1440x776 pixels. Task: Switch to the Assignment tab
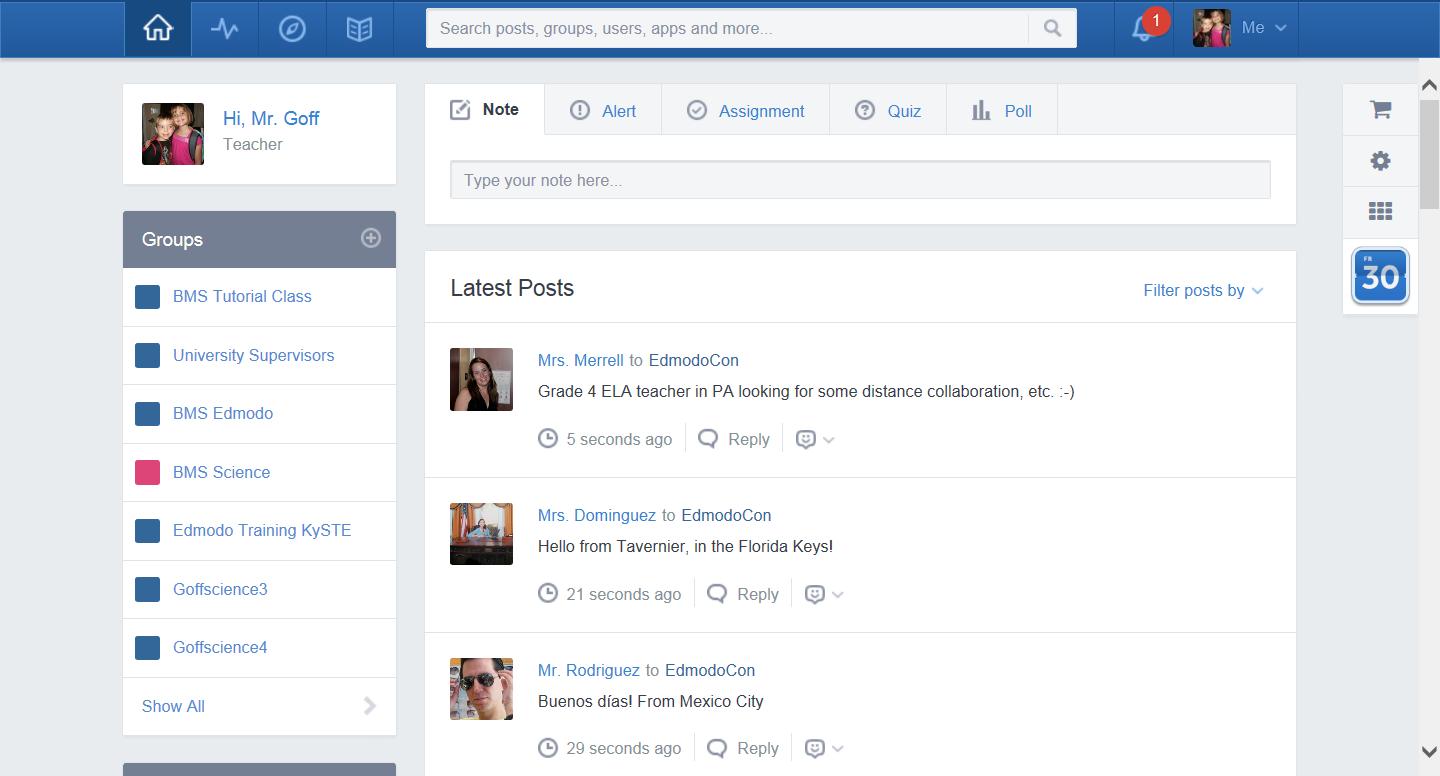pyautogui.click(x=746, y=110)
